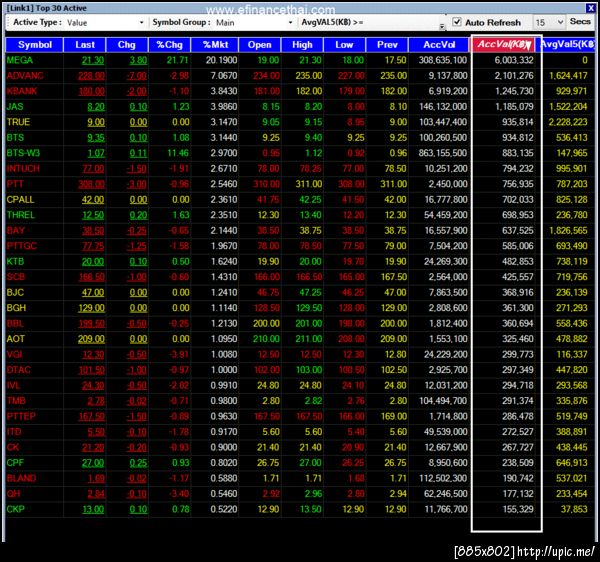This screenshot has width=600, height=562.
Task: Sort by the Low column header
Action: (x=344, y=45)
